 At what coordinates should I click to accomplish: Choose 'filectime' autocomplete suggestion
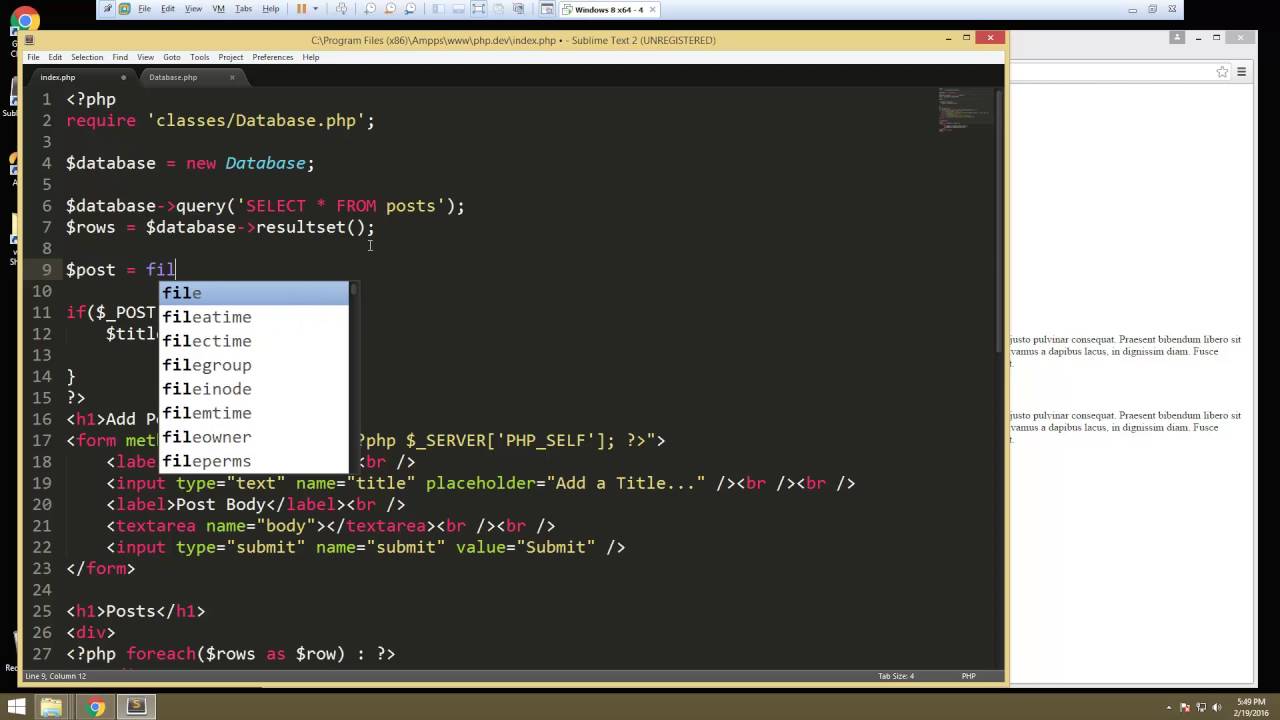[254, 341]
